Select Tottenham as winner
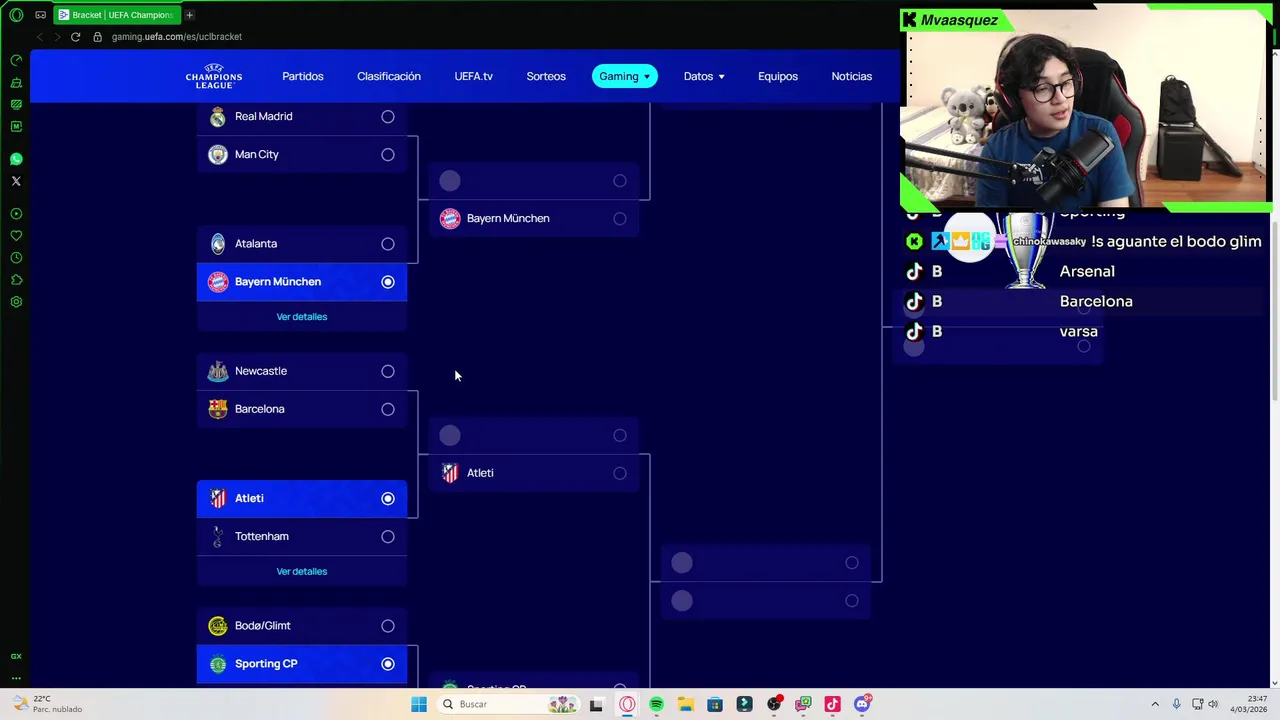The width and height of the screenshot is (1280, 720). [388, 537]
